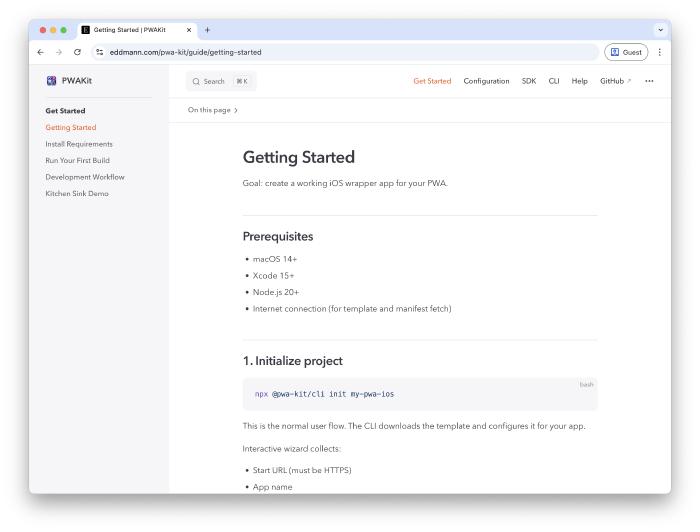
Task: Click the browser back arrow
Action: click(x=40, y=52)
